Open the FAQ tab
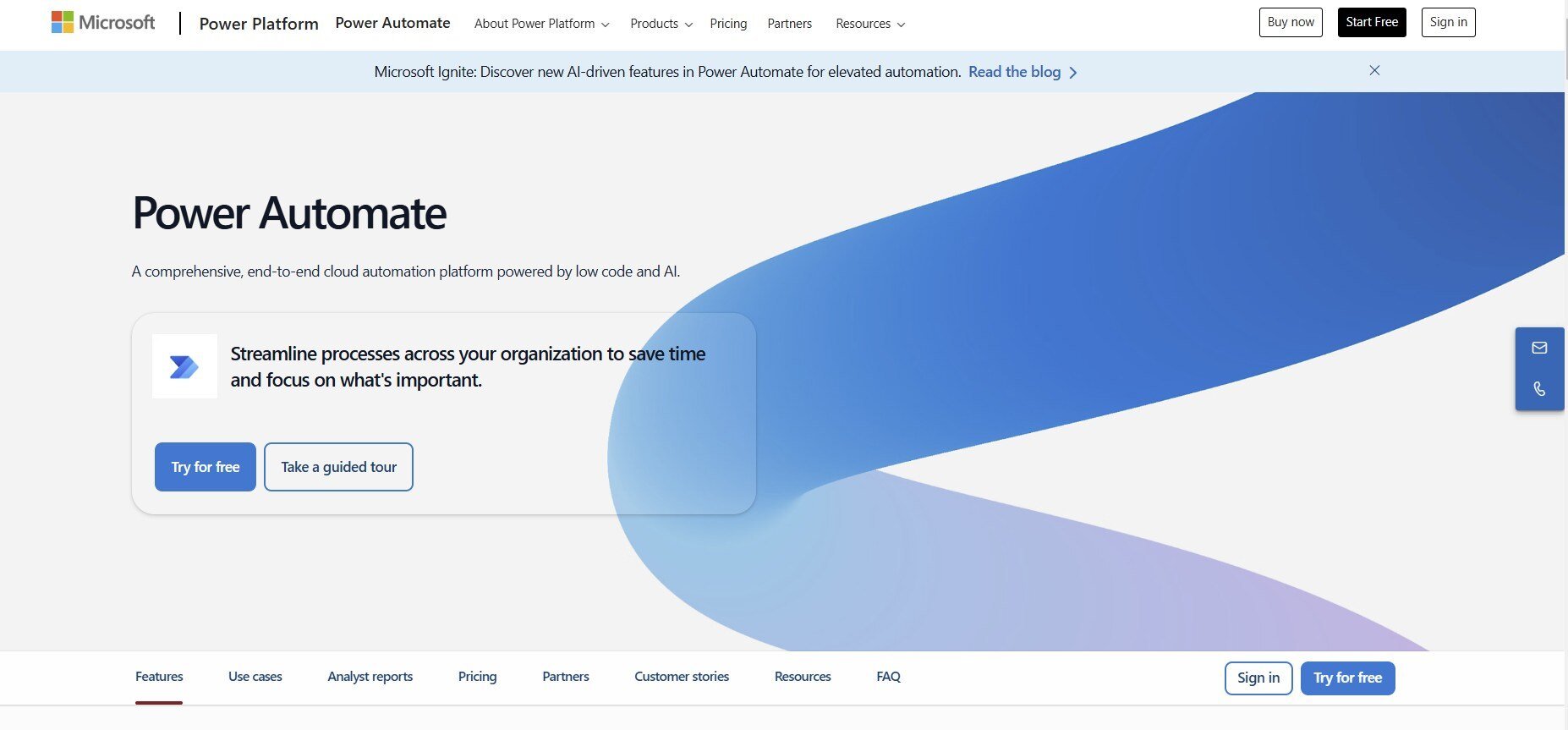Screen dimensions: 1568x730 [888, 677]
